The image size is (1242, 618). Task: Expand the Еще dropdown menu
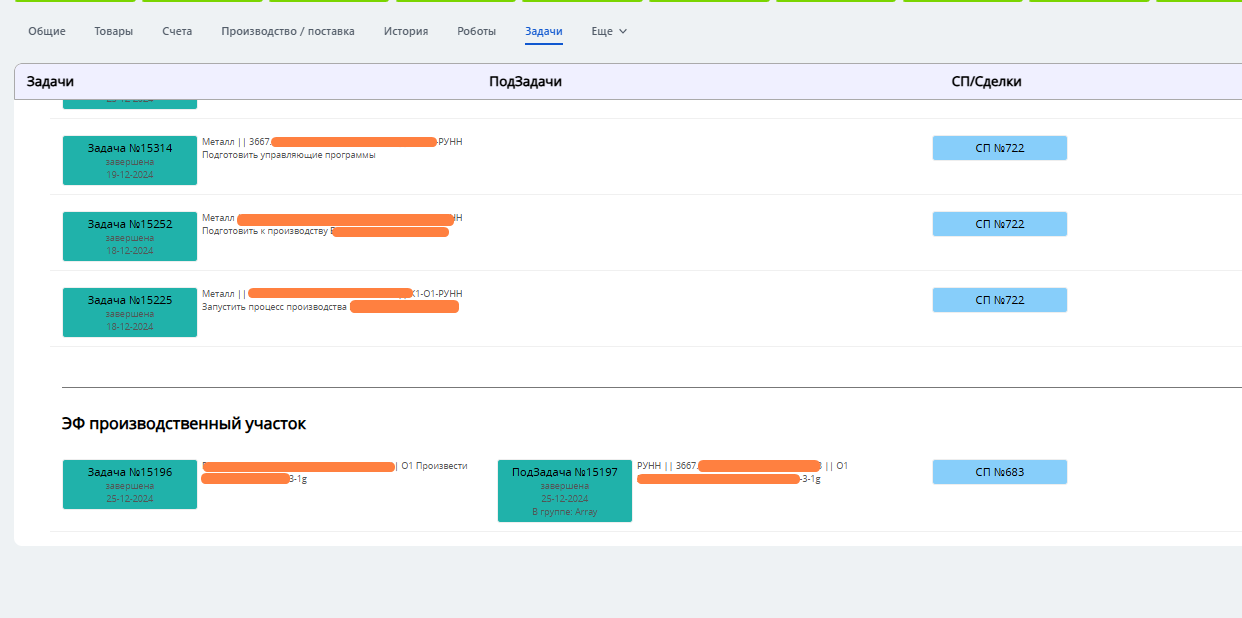point(609,31)
